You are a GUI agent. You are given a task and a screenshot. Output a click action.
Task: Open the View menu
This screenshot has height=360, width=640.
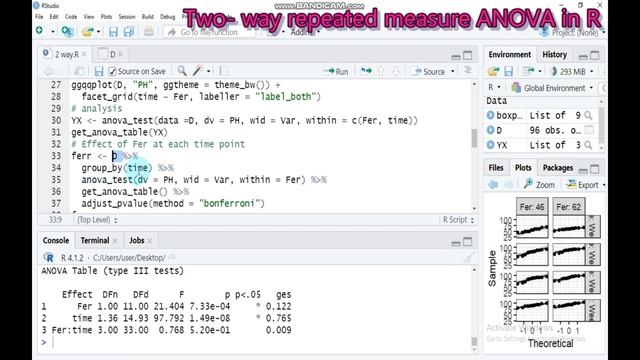click(89, 17)
